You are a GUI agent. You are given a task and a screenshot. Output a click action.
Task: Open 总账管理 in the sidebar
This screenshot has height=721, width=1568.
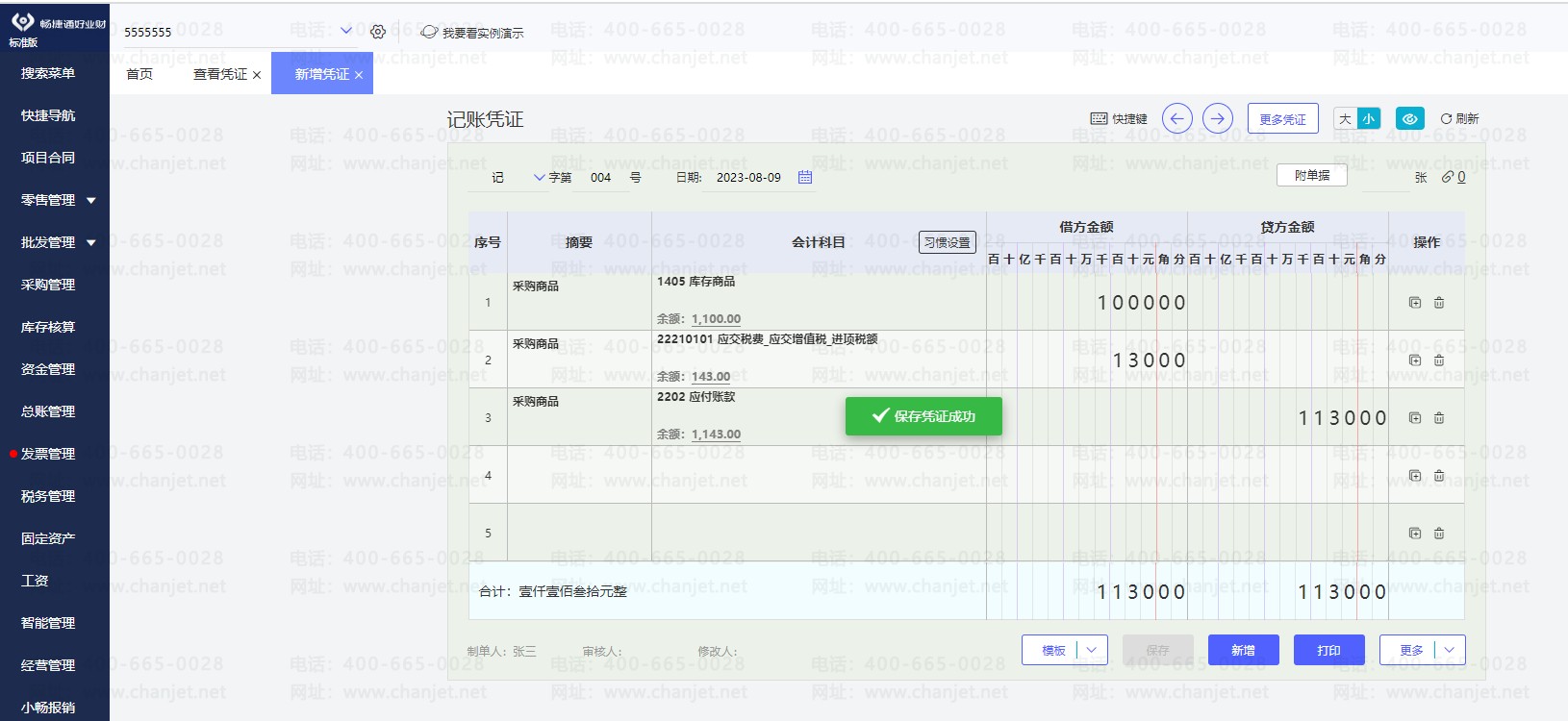[48, 411]
